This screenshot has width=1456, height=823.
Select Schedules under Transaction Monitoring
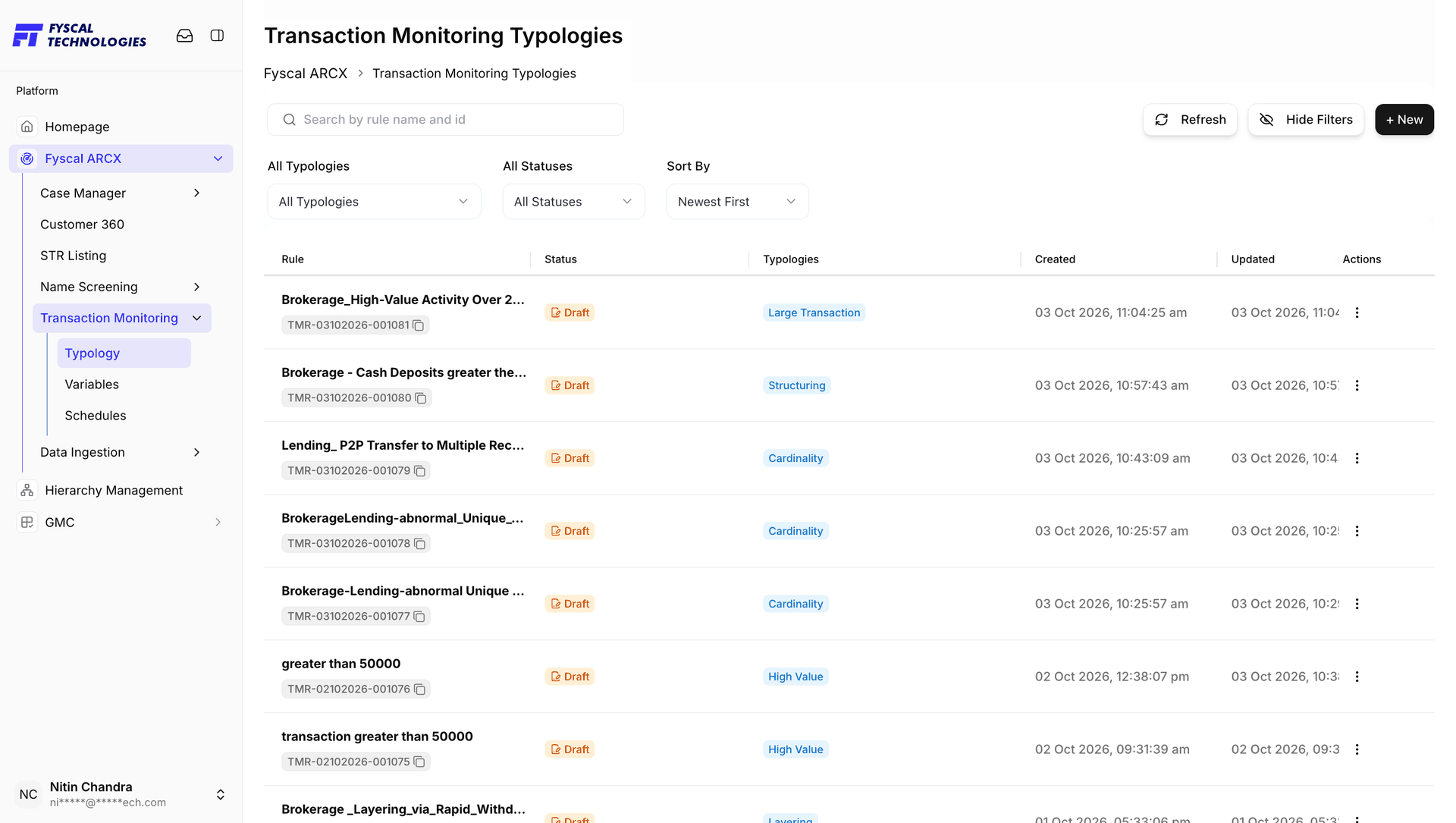pyautogui.click(x=96, y=416)
